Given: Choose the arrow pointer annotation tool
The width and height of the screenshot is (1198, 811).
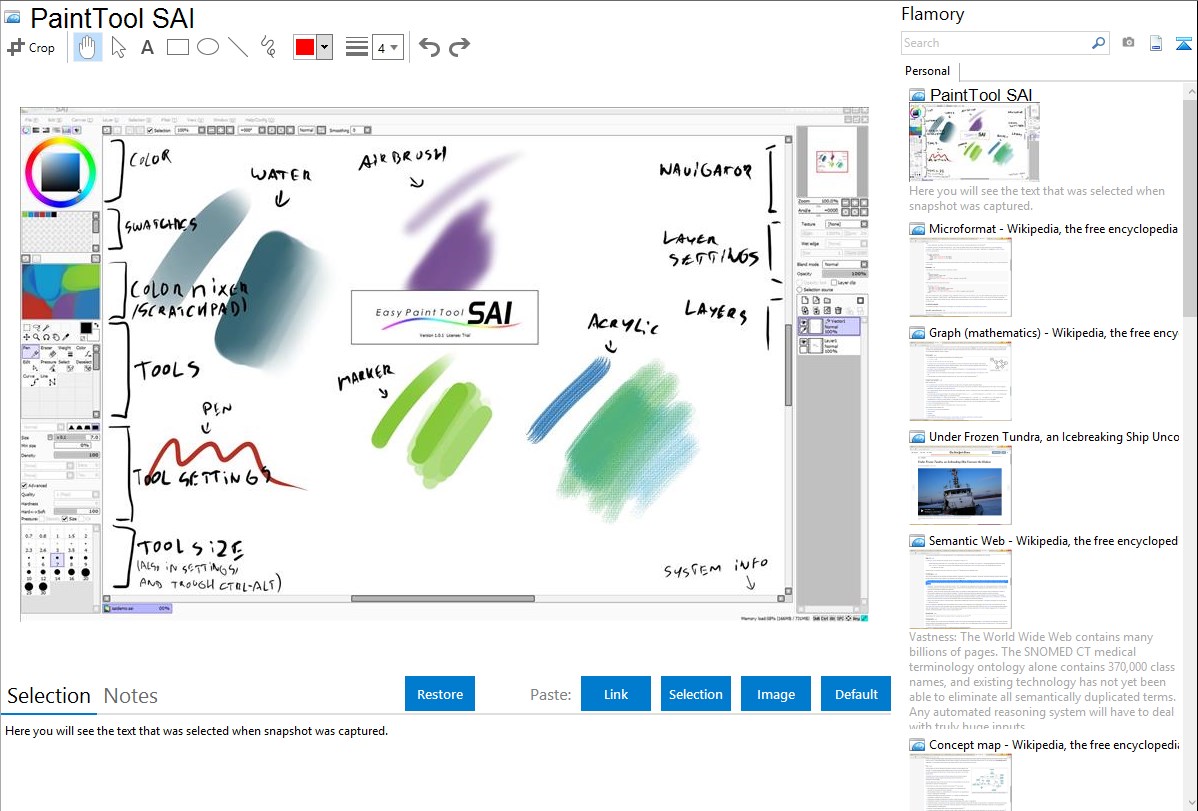Looking at the screenshot, I should 118,47.
